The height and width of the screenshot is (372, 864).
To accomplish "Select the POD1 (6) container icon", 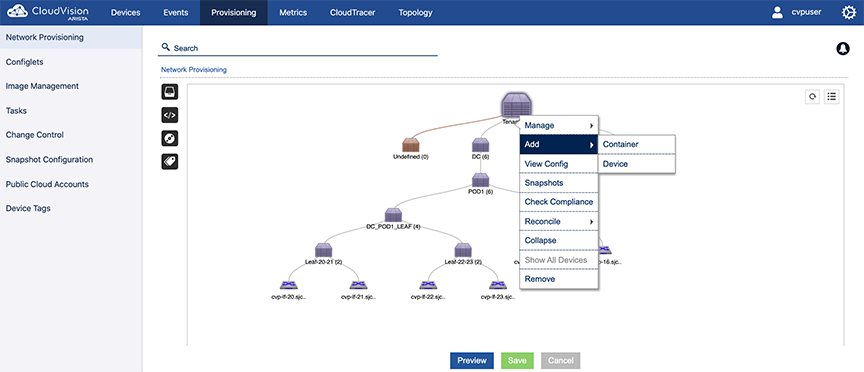I will click(480, 180).
